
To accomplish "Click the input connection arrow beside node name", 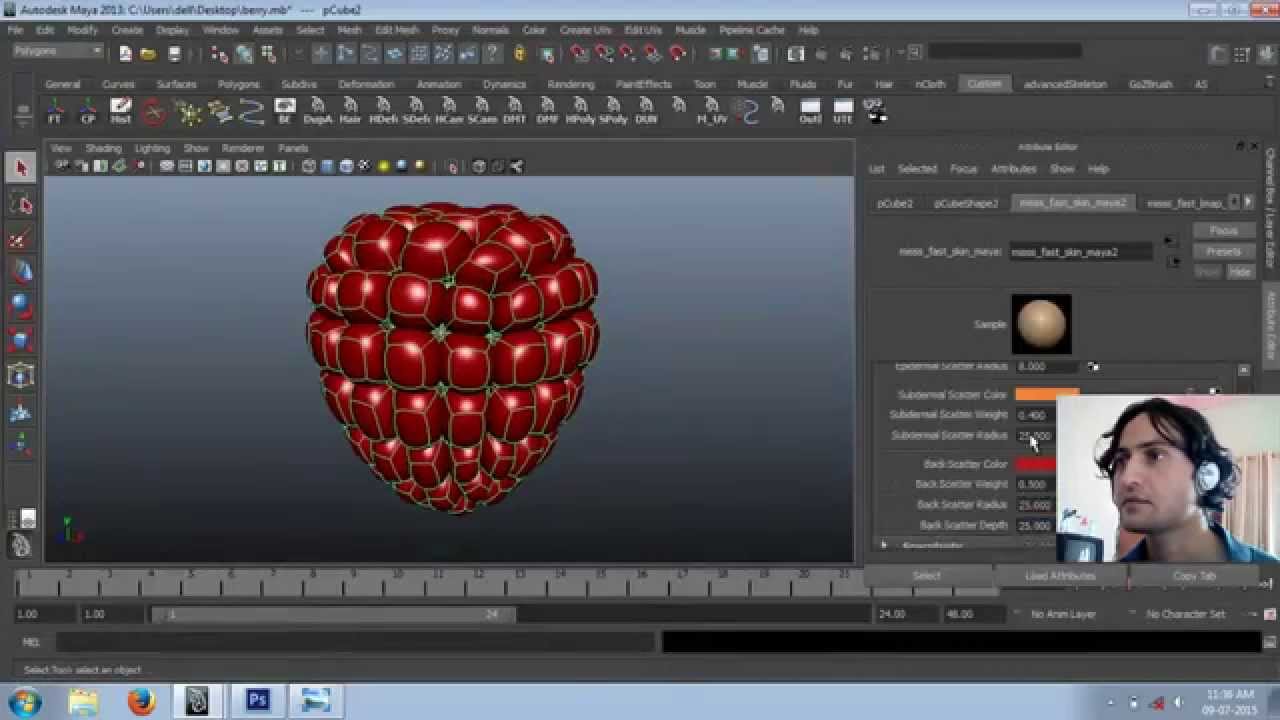I will 1171,242.
